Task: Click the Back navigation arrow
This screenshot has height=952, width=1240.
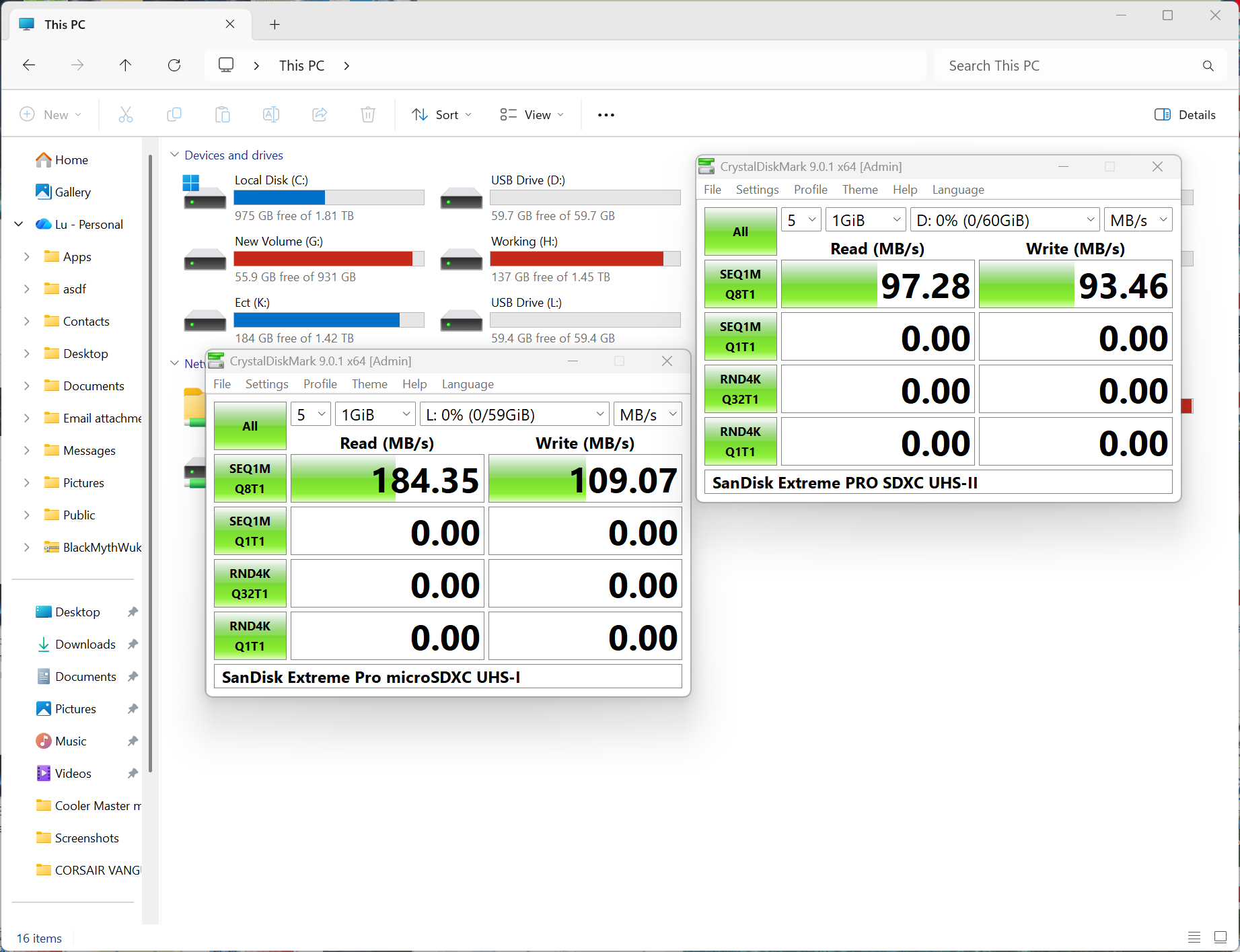Action: [x=29, y=65]
